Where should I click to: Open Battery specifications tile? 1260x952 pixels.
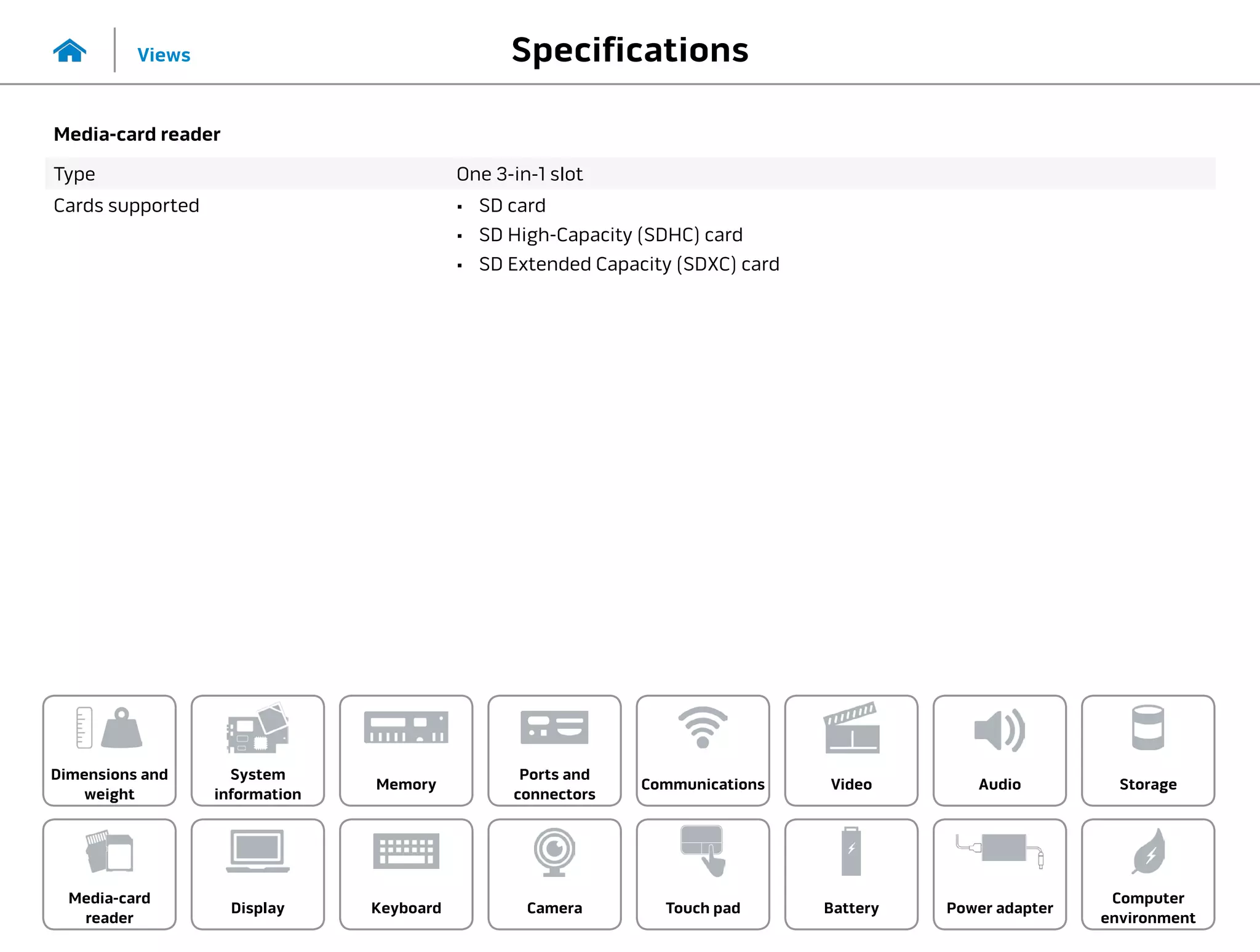coord(851,874)
